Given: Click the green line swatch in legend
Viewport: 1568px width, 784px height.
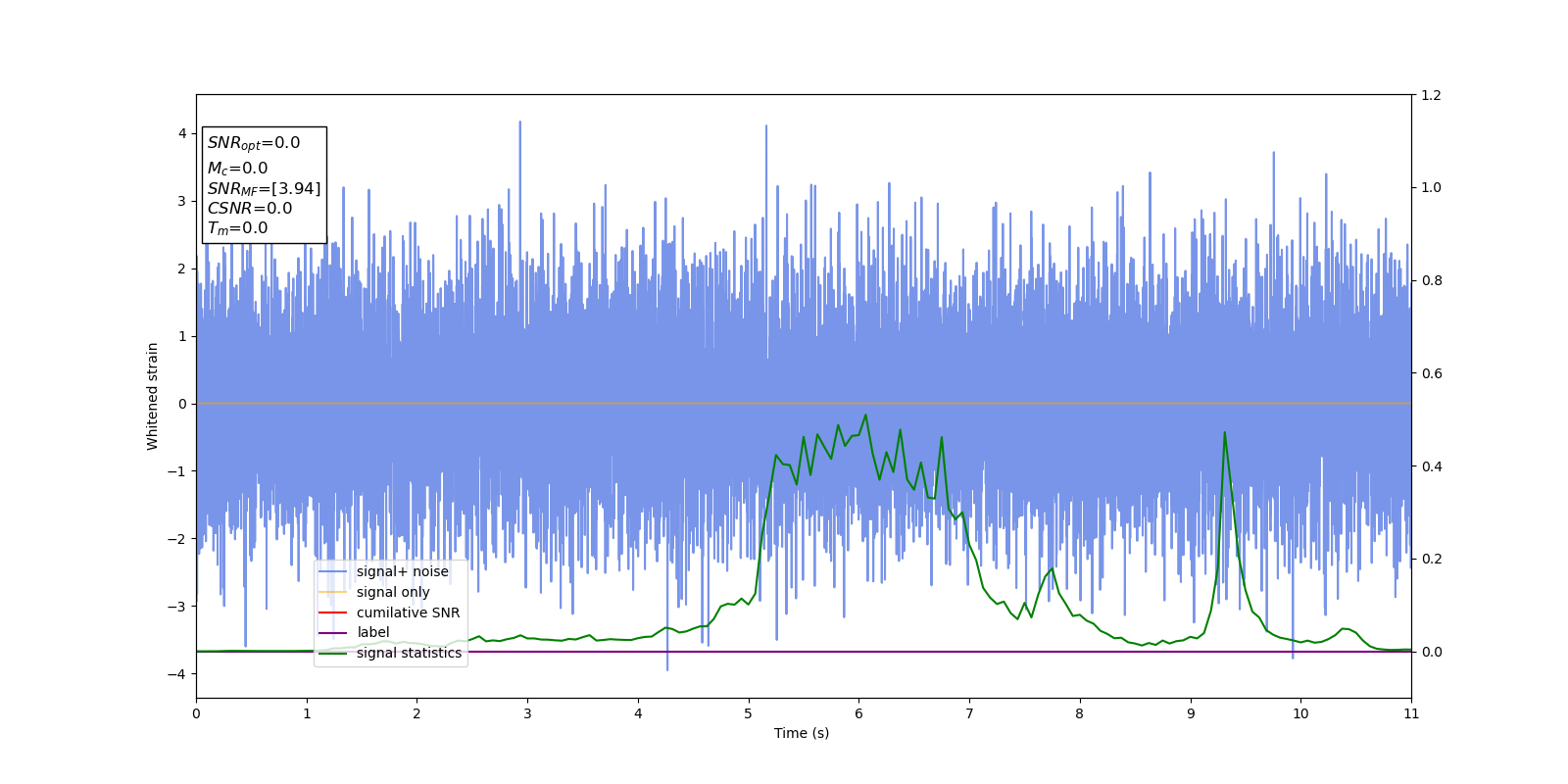Looking at the screenshot, I should 333,653.
